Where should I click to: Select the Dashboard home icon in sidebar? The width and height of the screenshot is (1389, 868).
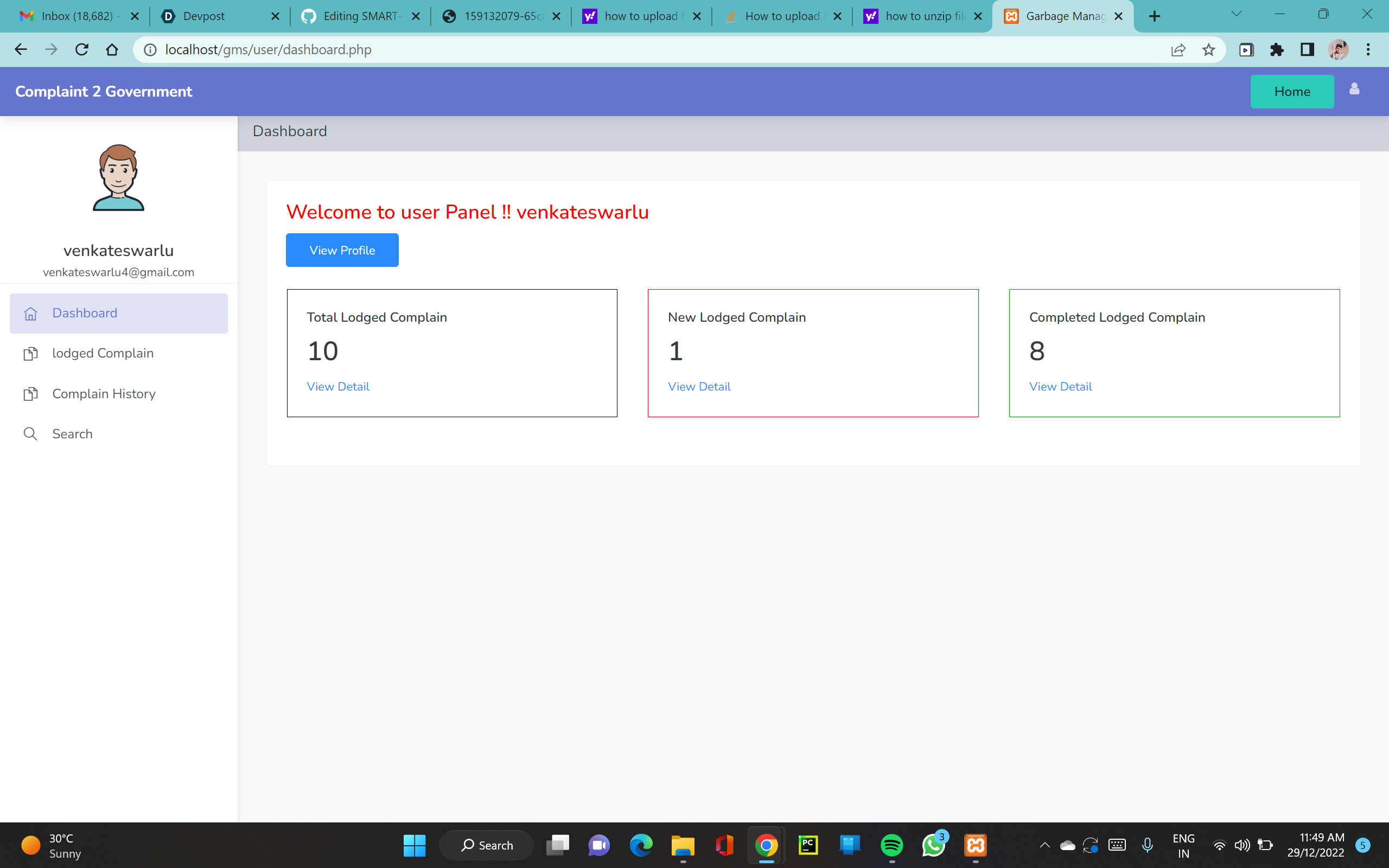coord(30,314)
